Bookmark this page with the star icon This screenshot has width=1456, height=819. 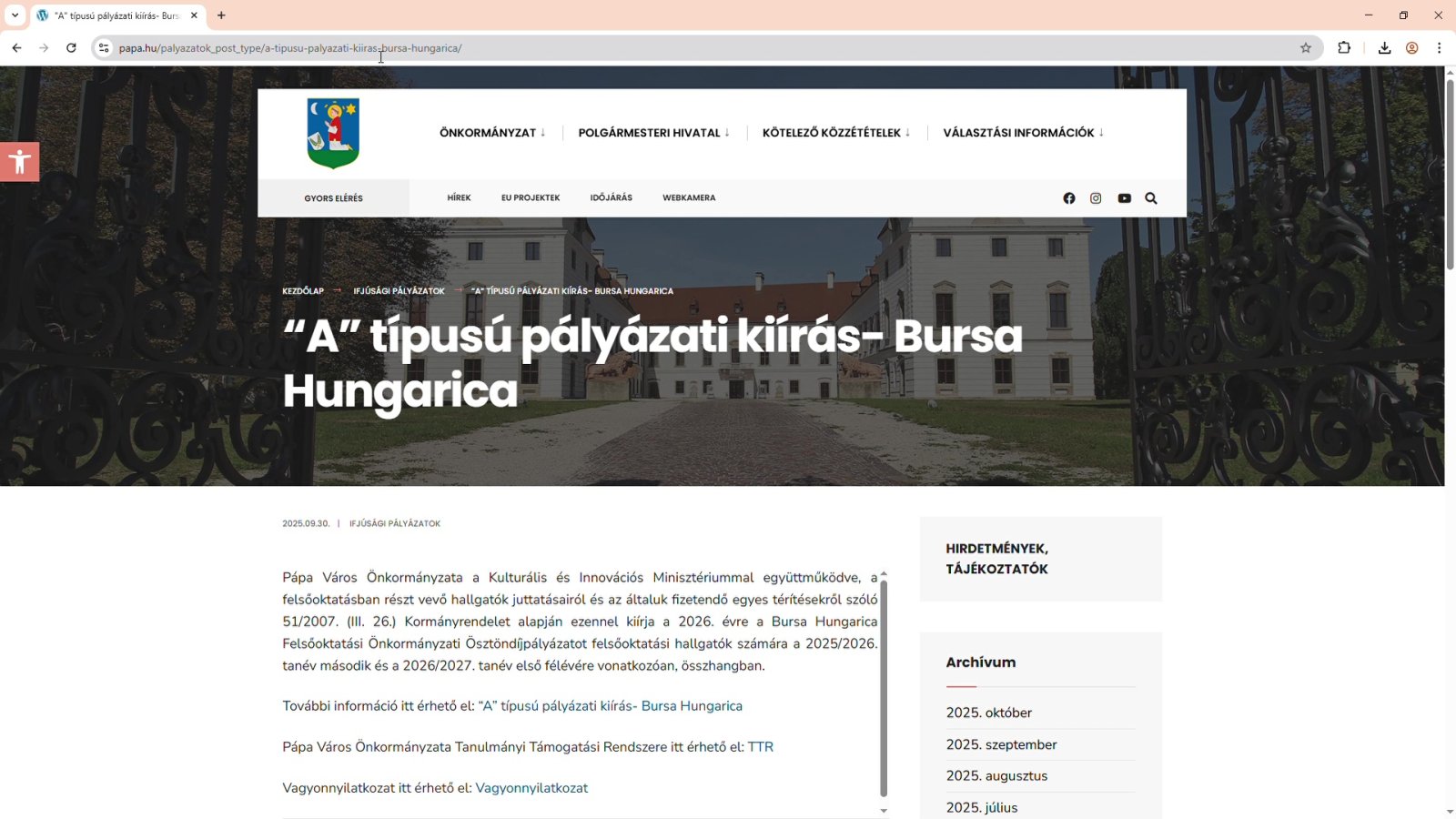(x=1306, y=48)
